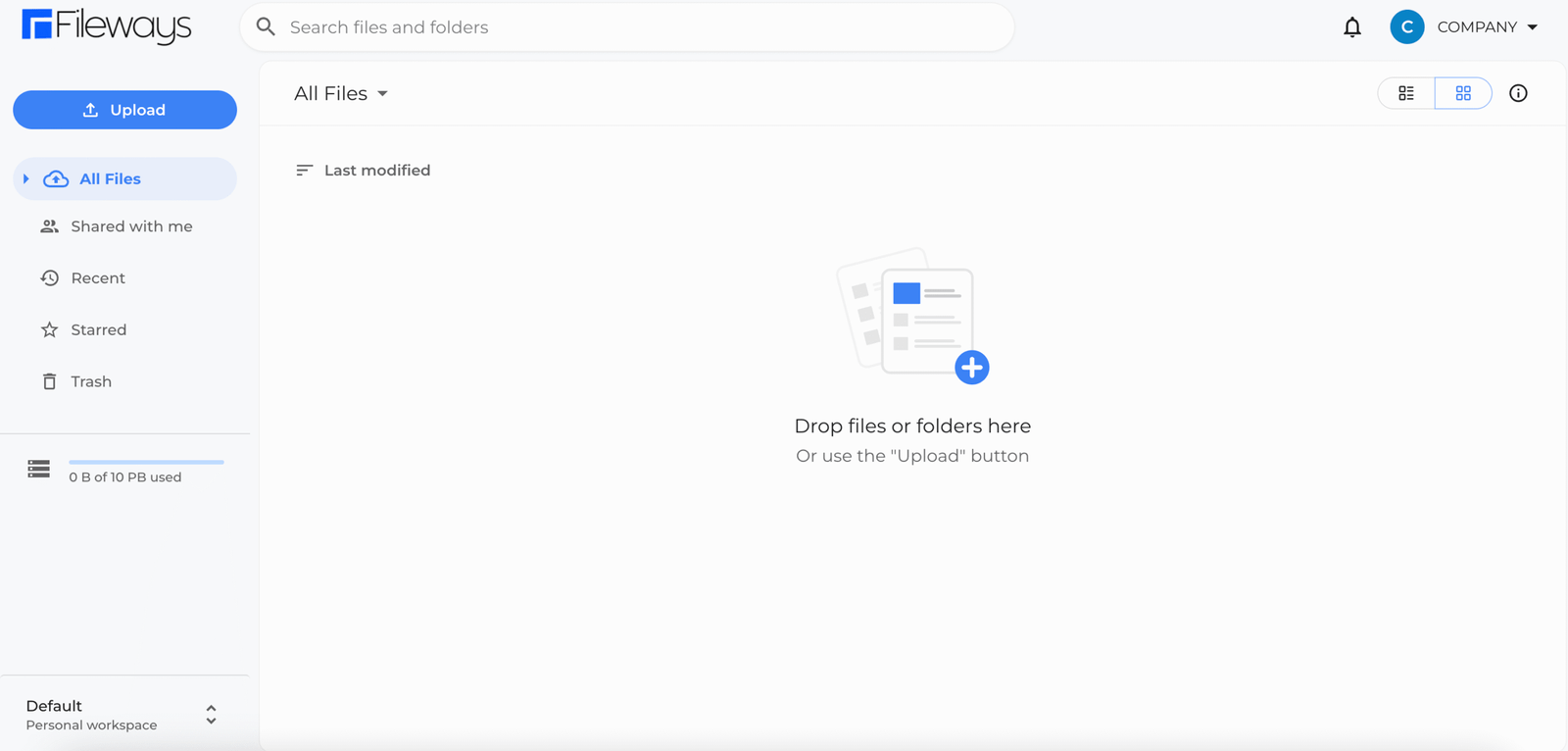Open the Starred section
This screenshot has height=751, width=1568.
click(x=98, y=330)
